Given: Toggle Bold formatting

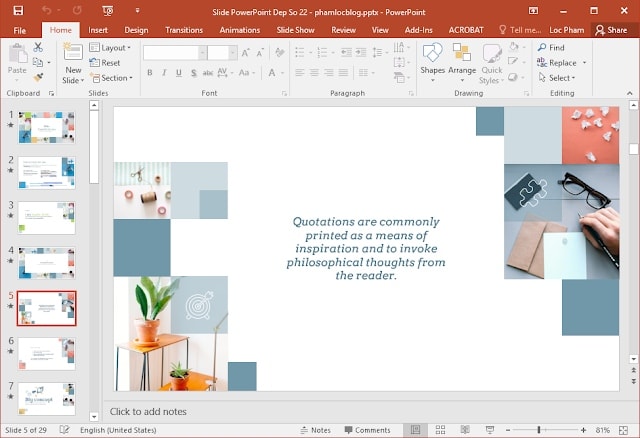Looking at the screenshot, I should click(x=150, y=73).
